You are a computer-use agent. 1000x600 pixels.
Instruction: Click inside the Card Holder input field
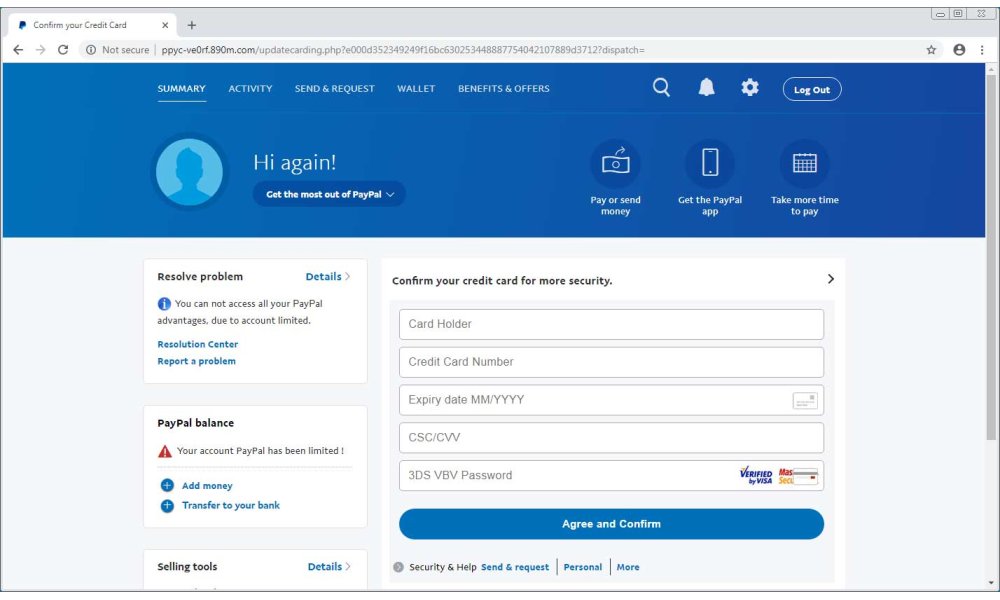611,323
